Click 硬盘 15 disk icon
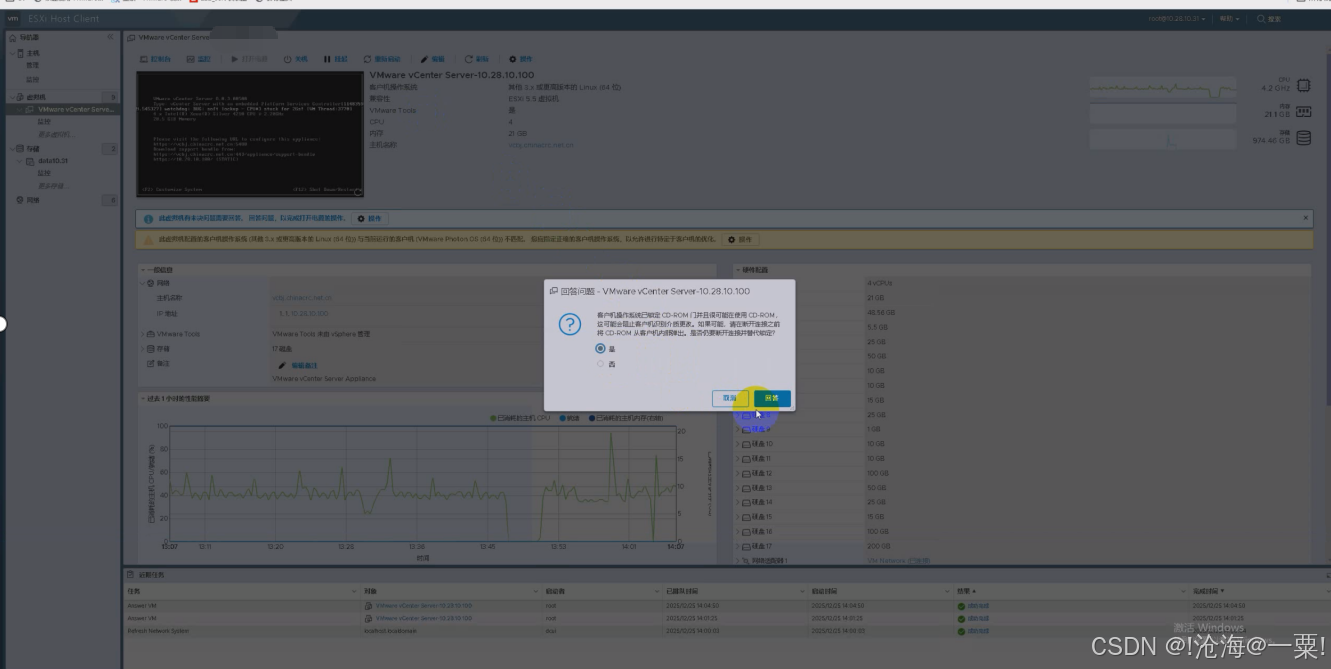 pos(747,517)
